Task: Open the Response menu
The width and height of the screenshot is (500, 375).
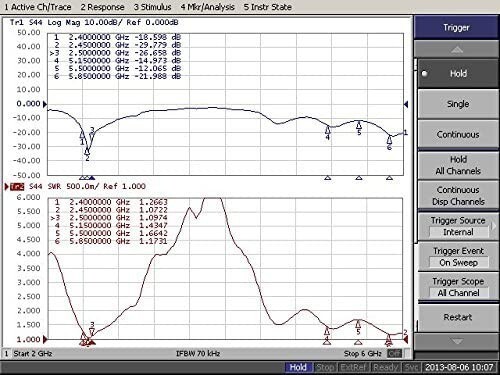Action: pyautogui.click(x=102, y=7)
